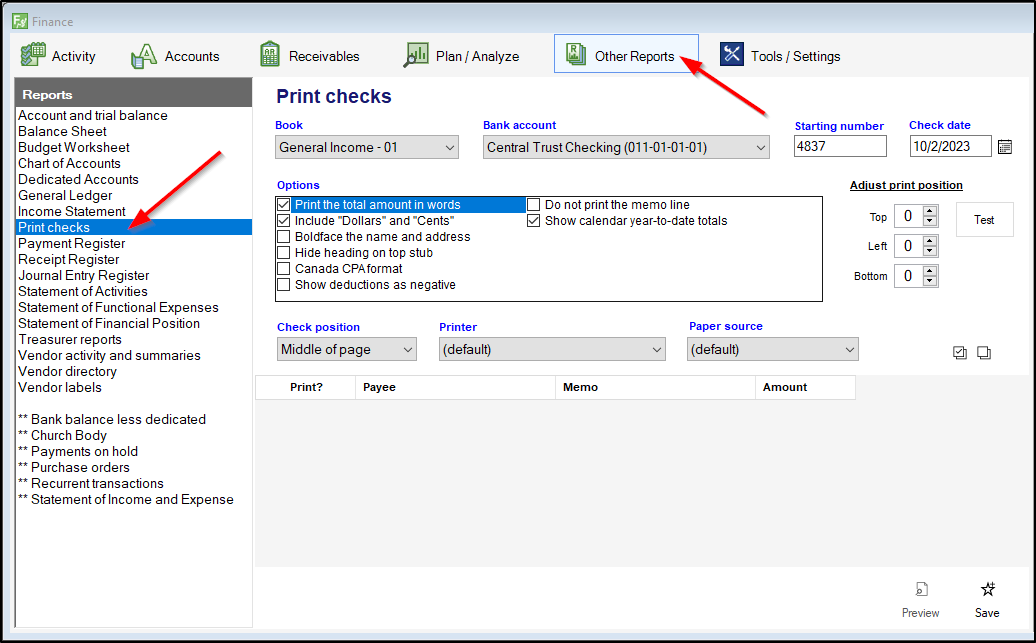This screenshot has height=643, width=1036.
Task: Select Payment Register in the Reports list
Action: [x=72, y=243]
